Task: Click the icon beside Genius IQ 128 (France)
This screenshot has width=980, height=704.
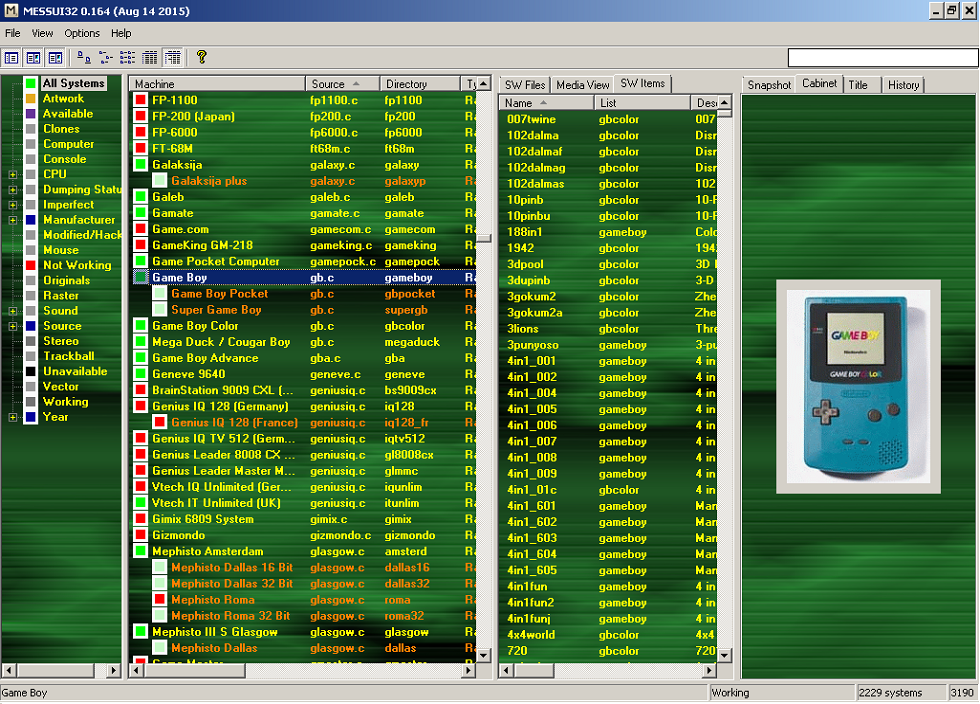Action: click(x=160, y=422)
